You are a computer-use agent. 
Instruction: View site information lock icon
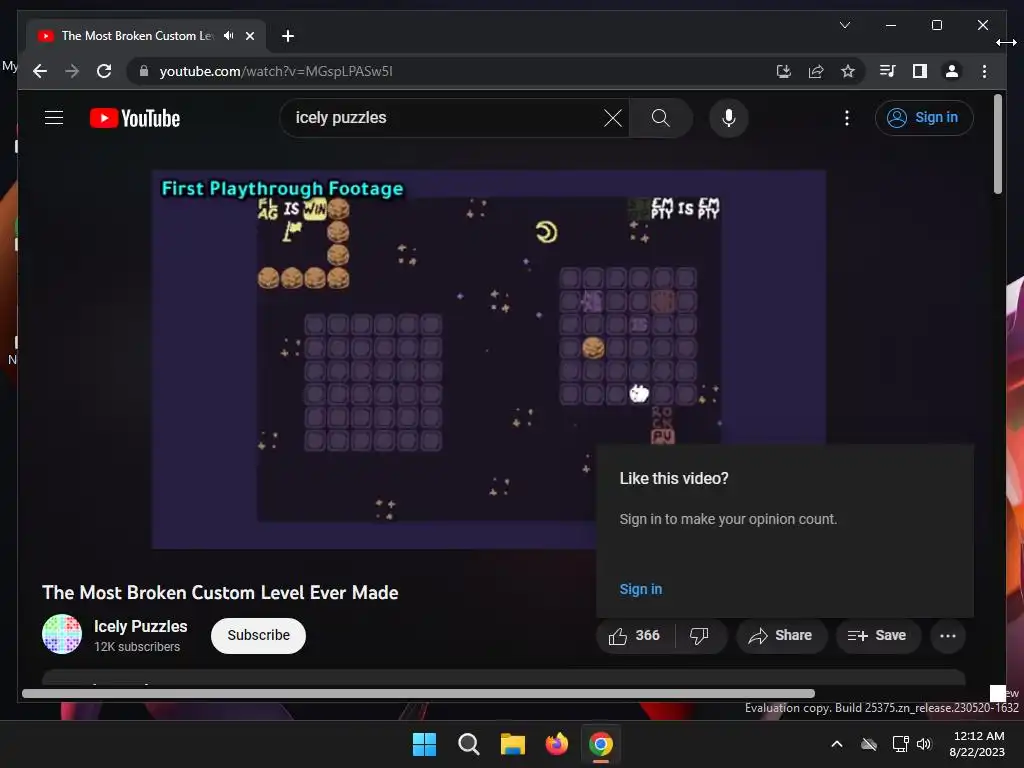pyautogui.click(x=144, y=71)
